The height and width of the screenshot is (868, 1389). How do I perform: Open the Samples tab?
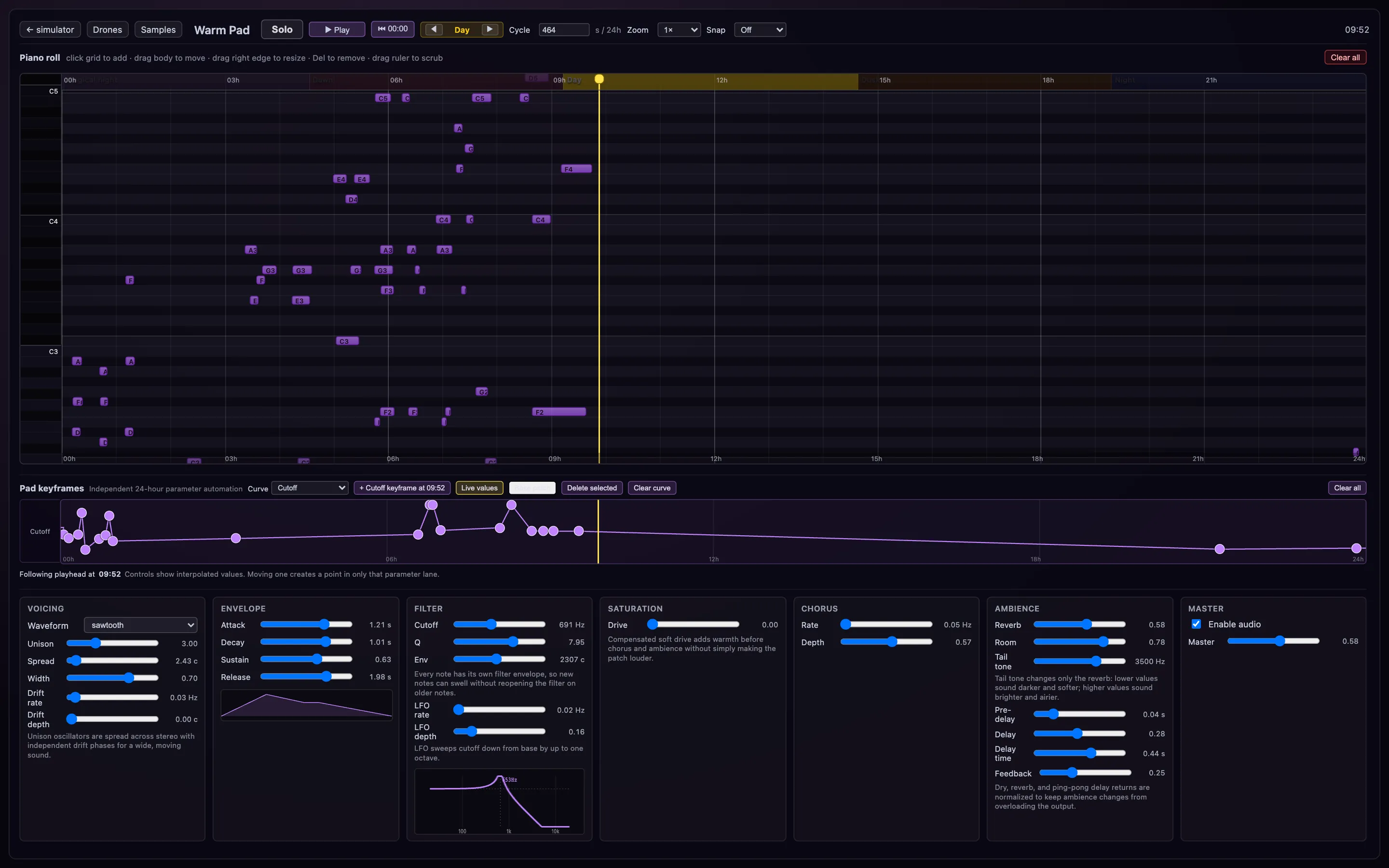[x=158, y=29]
